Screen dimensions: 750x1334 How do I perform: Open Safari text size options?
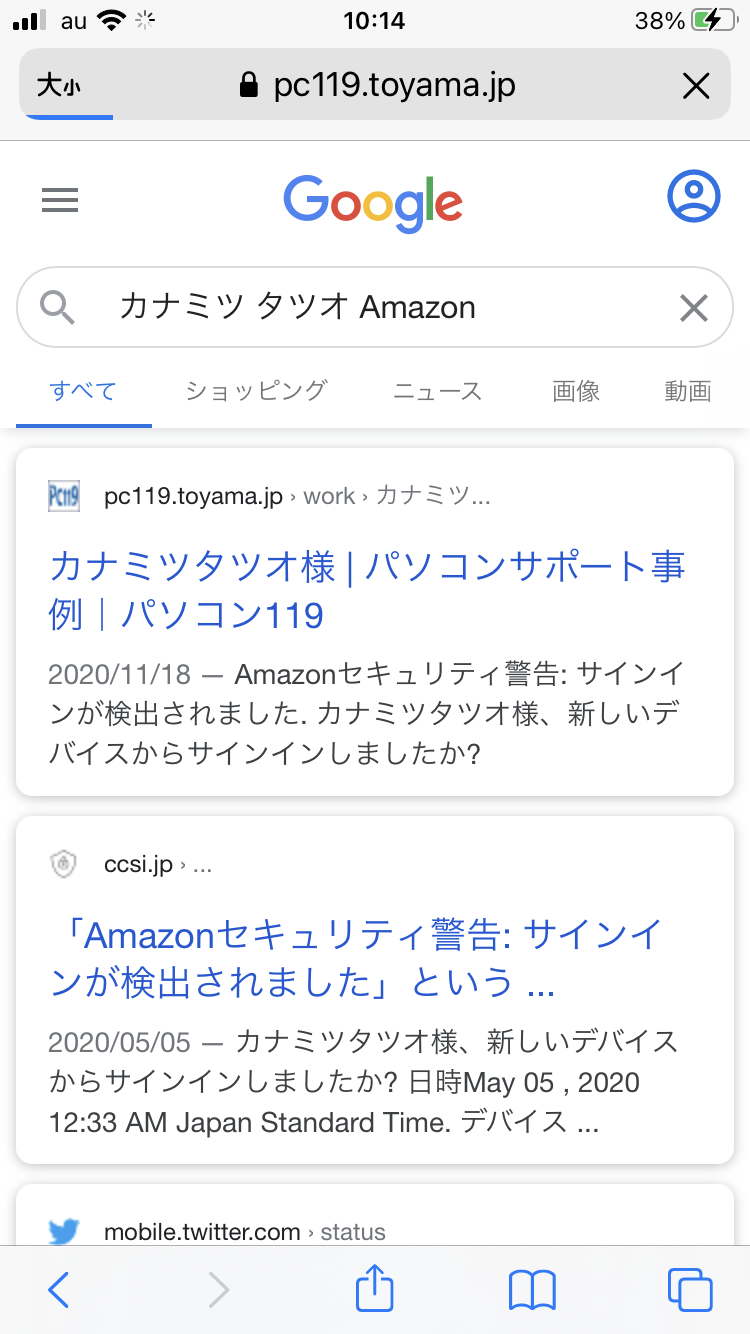(x=59, y=87)
